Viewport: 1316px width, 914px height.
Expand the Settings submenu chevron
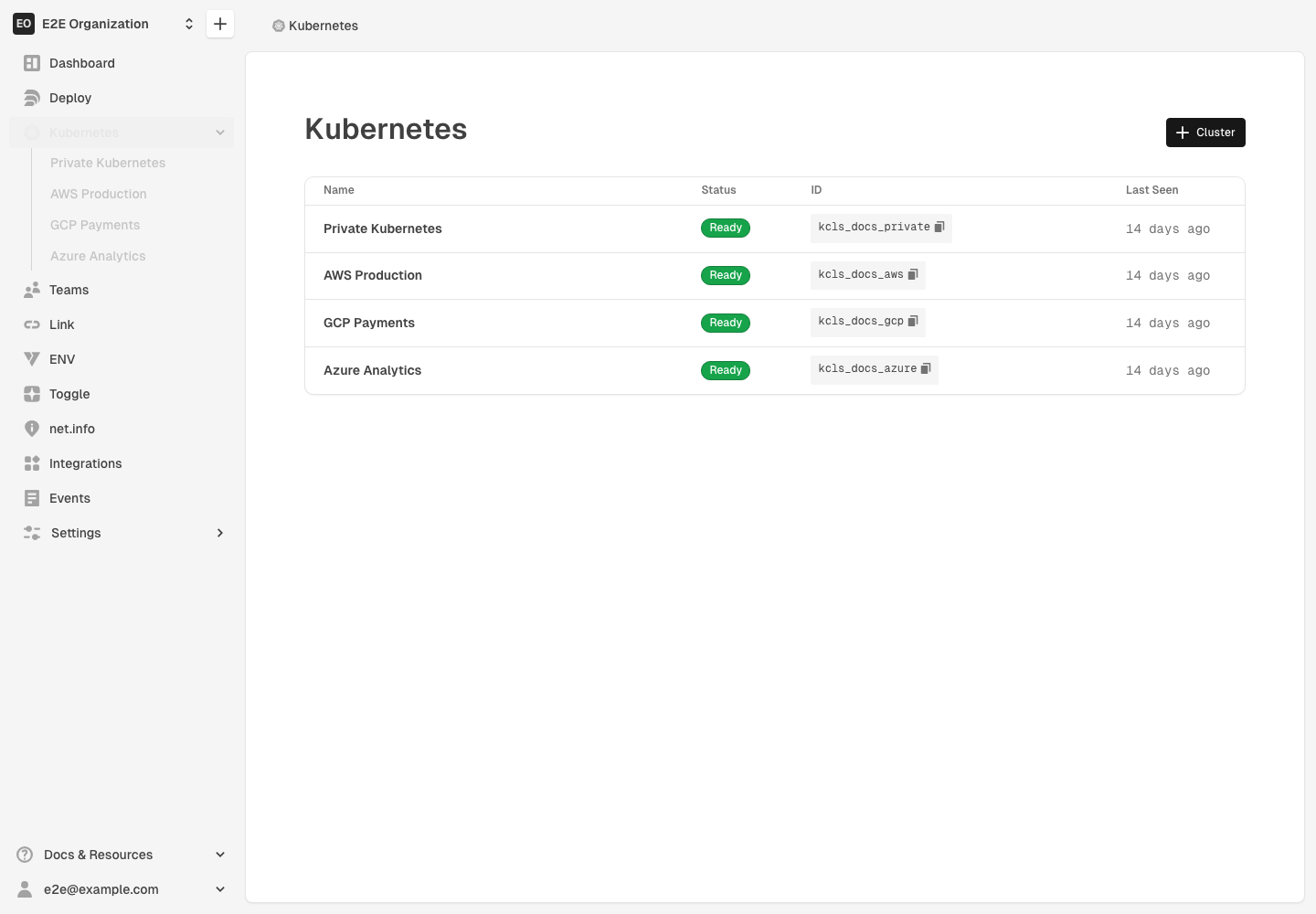pos(220,533)
